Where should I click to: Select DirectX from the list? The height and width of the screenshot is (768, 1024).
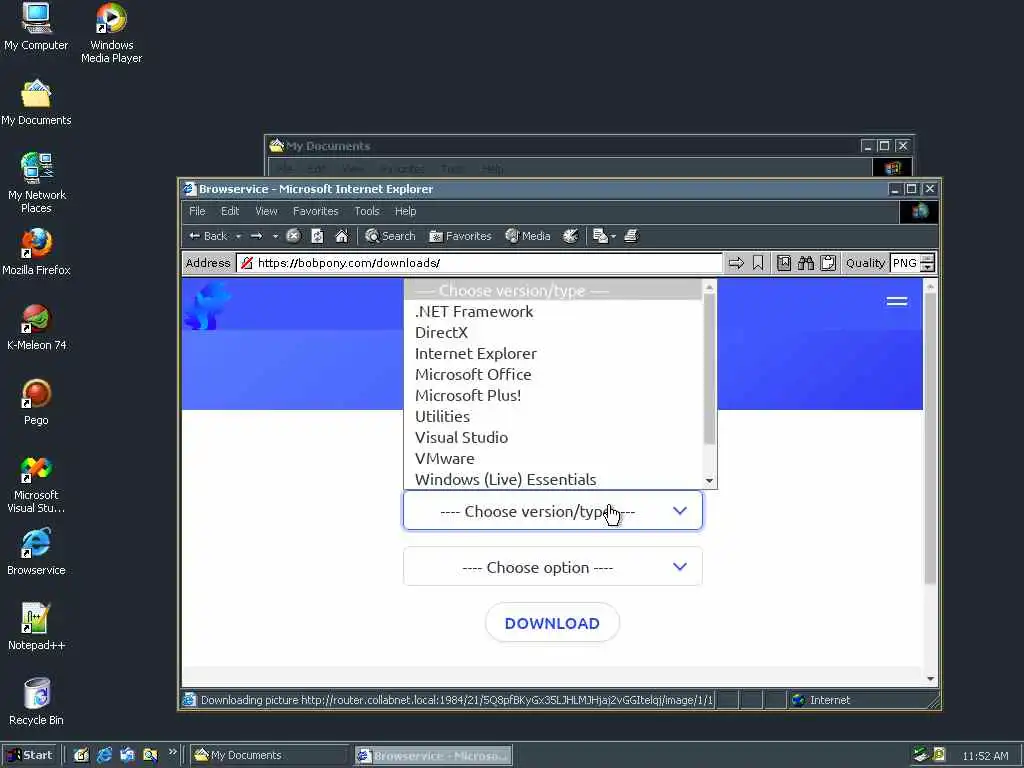[553, 332]
